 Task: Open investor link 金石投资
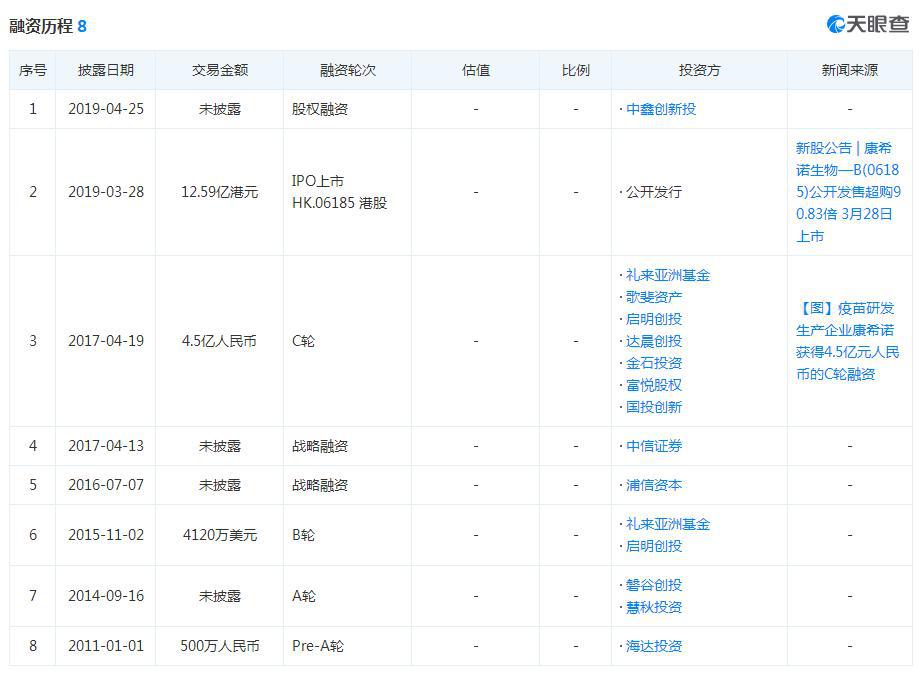pos(654,363)
